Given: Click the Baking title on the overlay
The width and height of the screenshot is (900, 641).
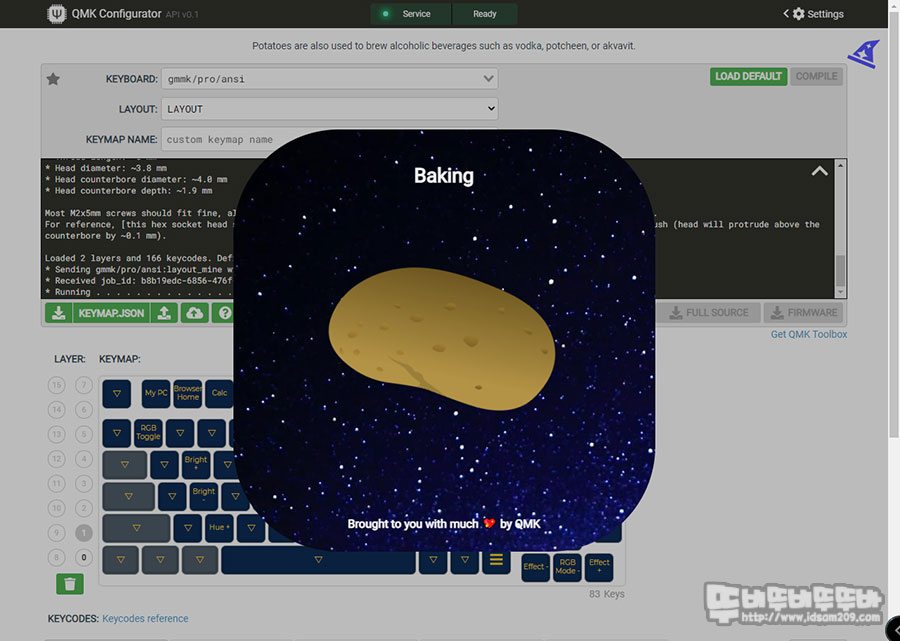Looking at the screenshot, I should point(444,176).
